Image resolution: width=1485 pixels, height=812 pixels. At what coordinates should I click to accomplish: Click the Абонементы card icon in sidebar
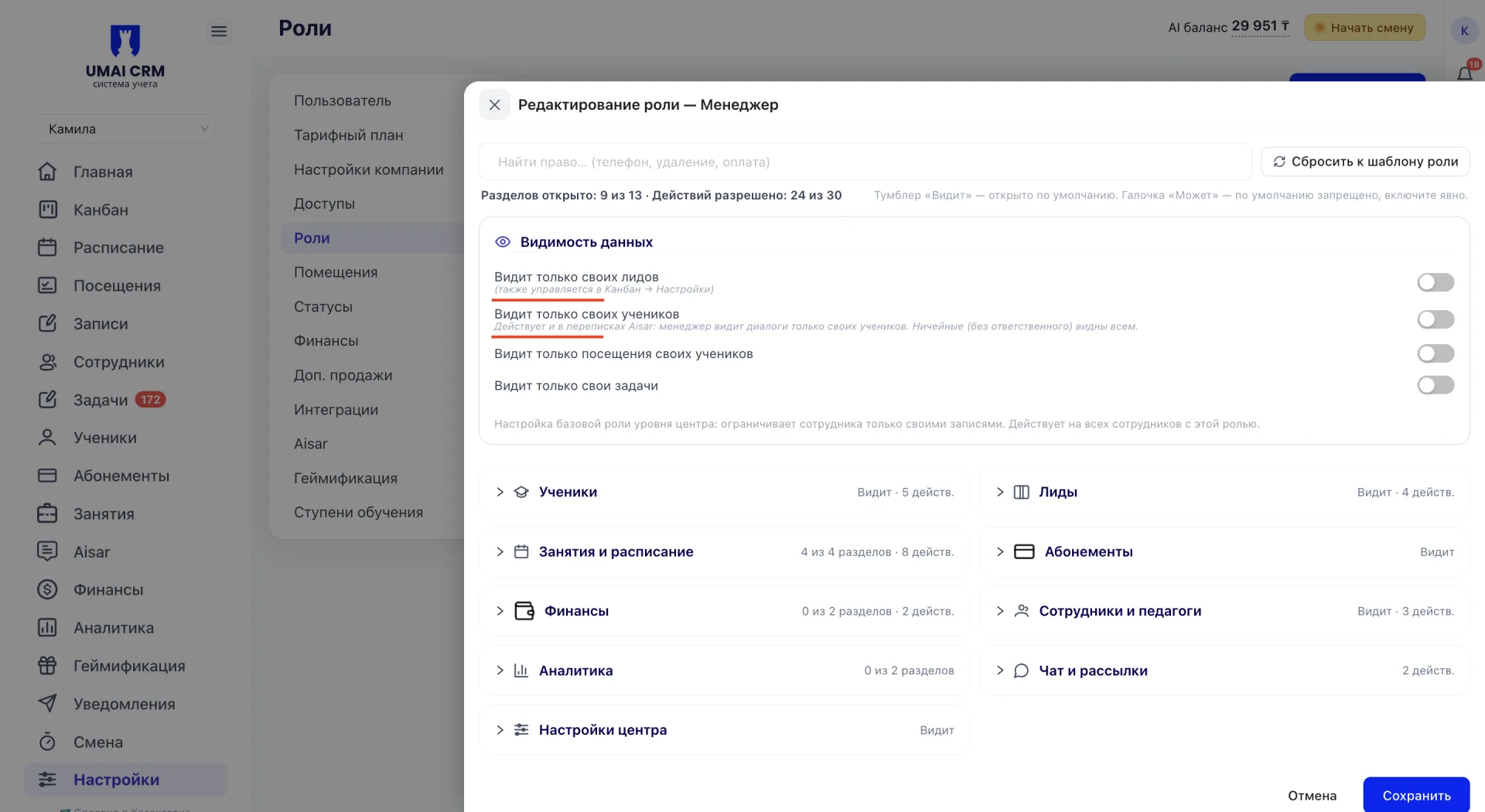pos(47,476)
